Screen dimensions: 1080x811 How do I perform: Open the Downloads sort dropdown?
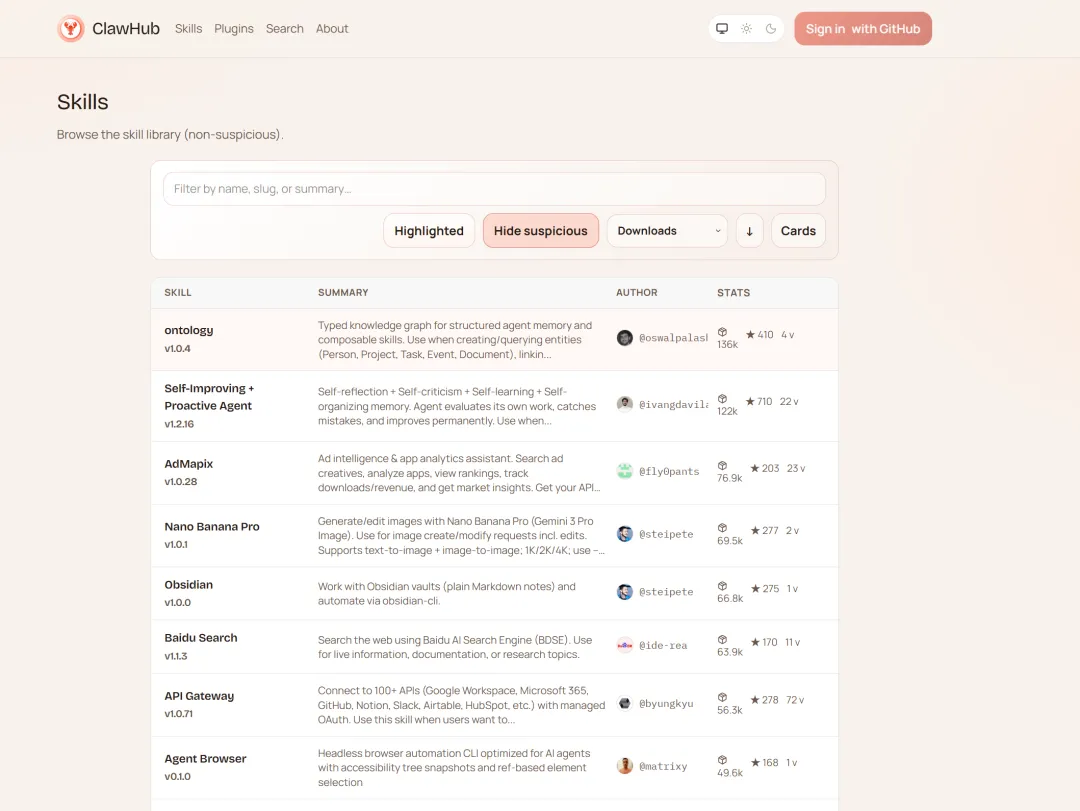(667, 231)
